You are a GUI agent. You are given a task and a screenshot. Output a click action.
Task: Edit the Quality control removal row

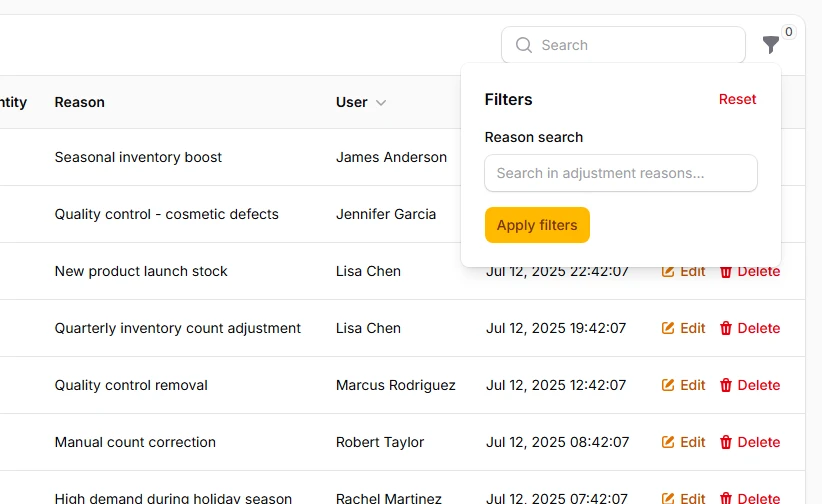coord(684,385)
